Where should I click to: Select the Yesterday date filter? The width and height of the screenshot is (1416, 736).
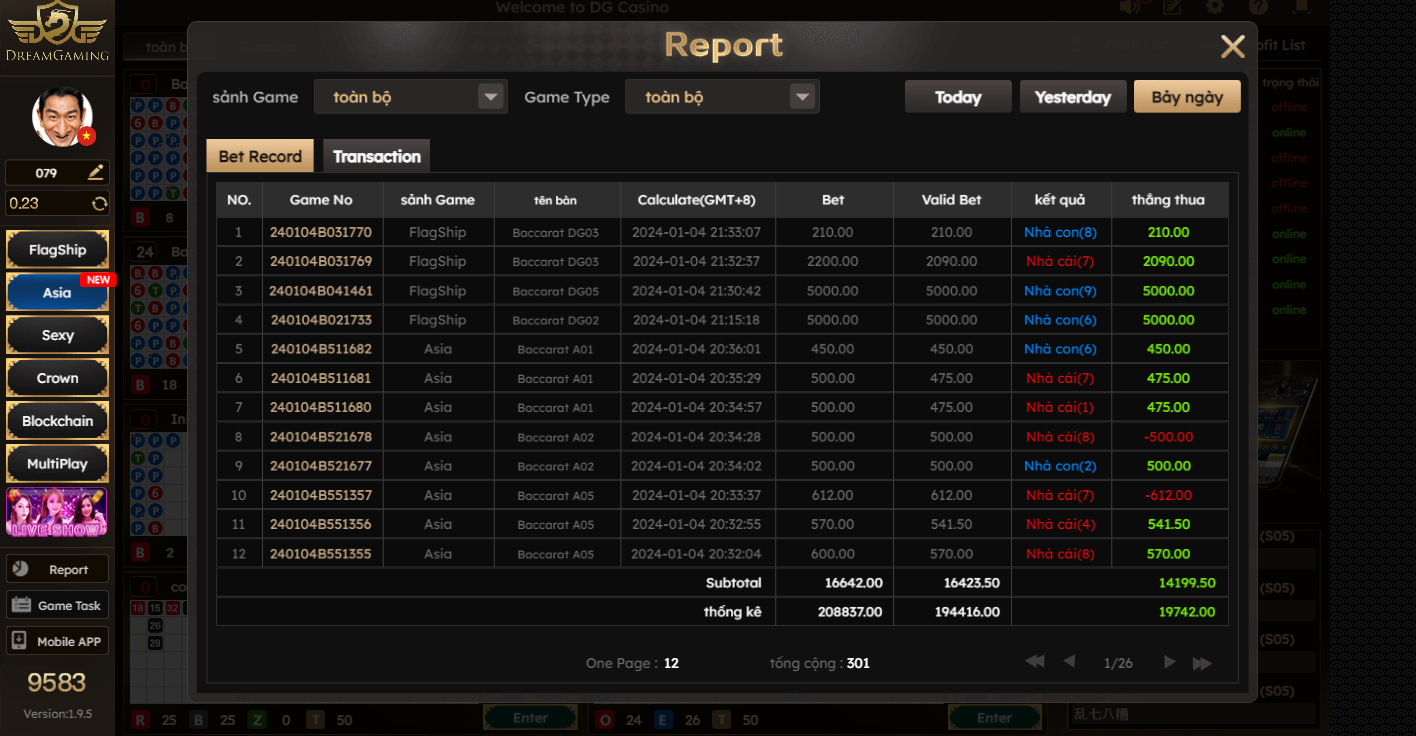pyautogui.click(x=1072, y=97)
